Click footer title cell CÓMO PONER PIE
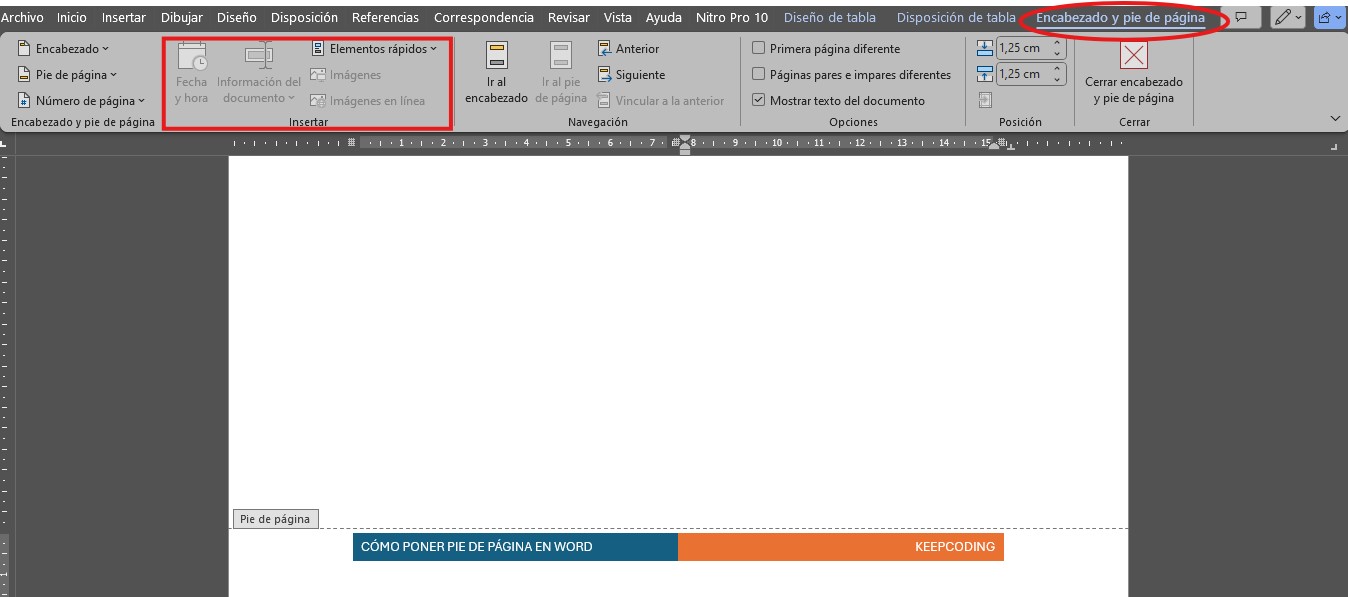1348x597 pixels. [x=515, y=547]
